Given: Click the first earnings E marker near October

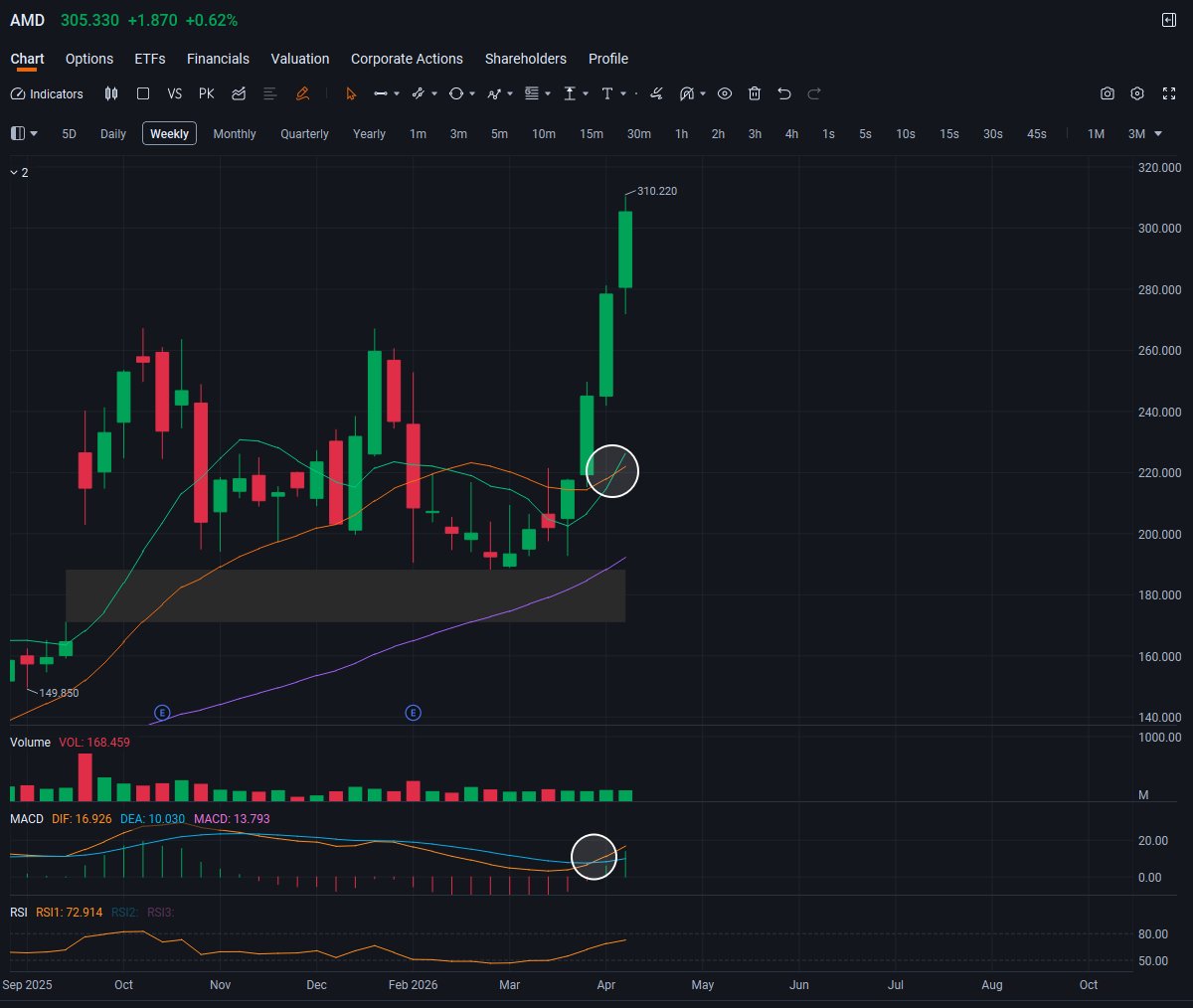Looking at the screenshot, I should tap(162, 713).
